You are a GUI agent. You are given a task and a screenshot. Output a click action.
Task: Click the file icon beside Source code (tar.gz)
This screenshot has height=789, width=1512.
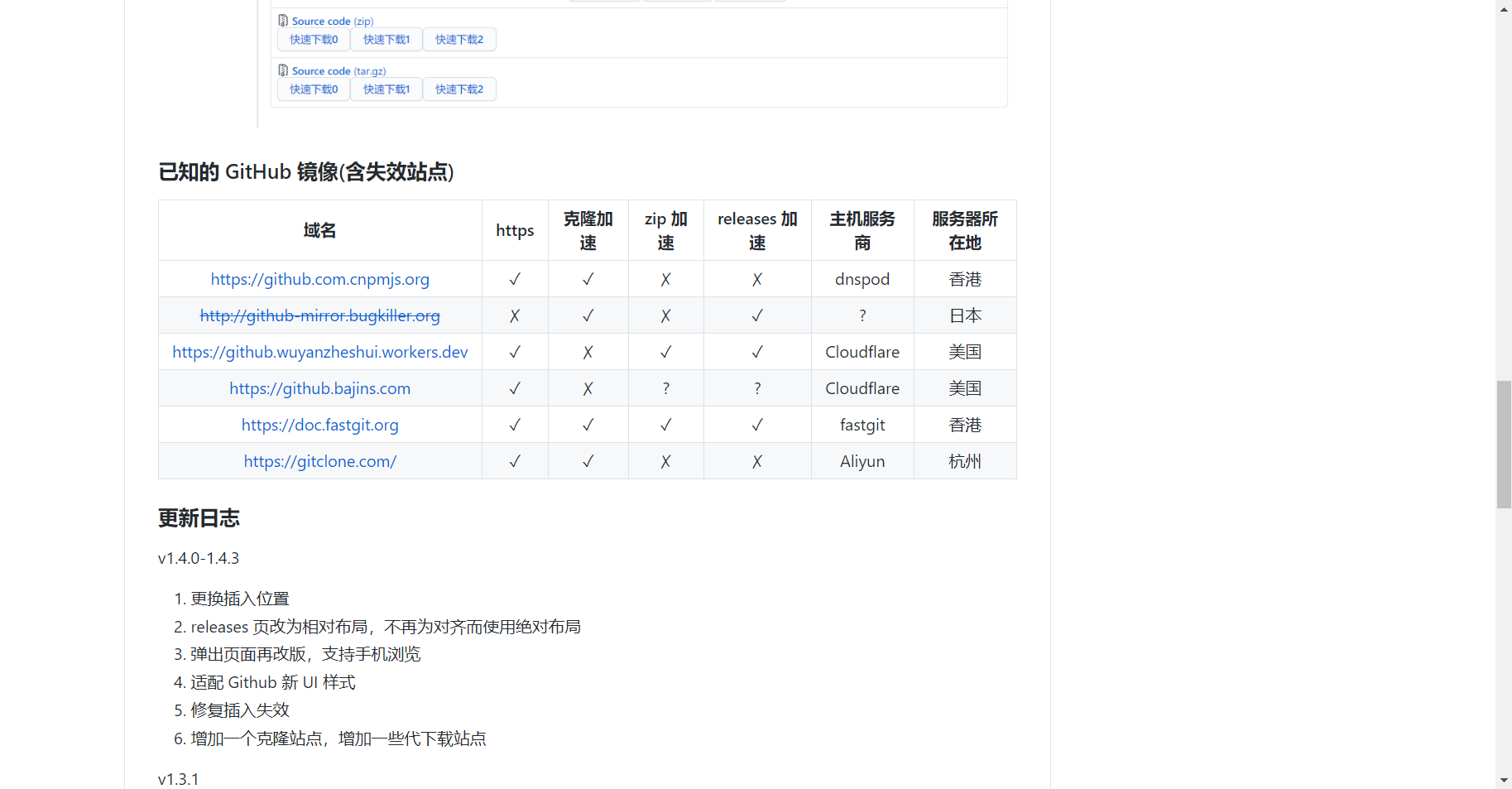(283, 70)
